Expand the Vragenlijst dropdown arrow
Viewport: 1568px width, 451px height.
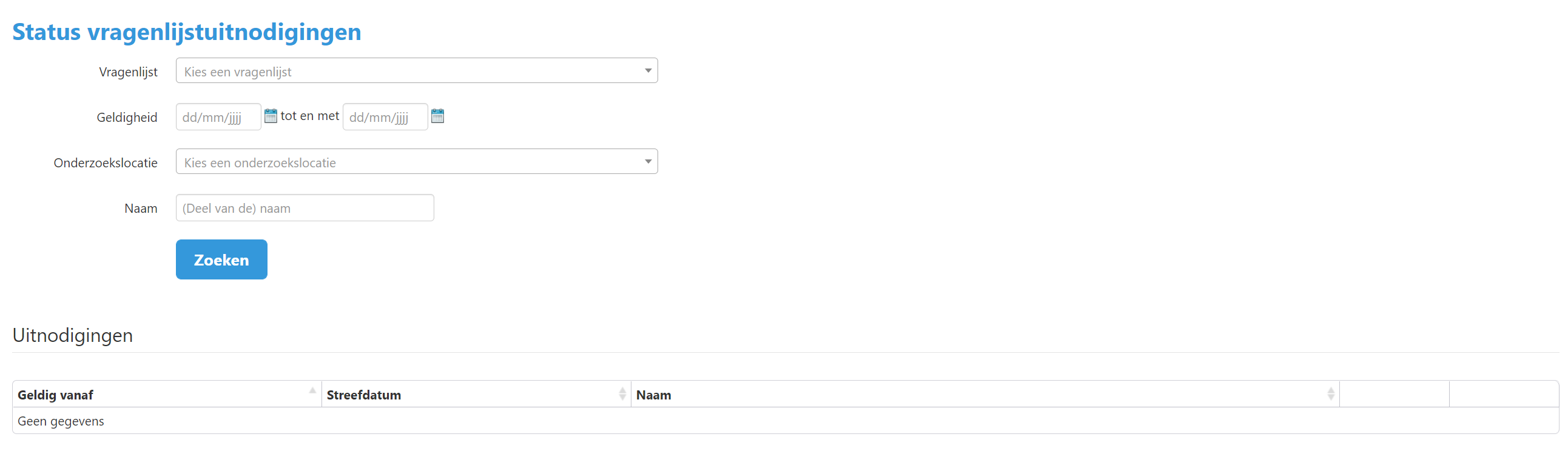[x=648, y=71]
